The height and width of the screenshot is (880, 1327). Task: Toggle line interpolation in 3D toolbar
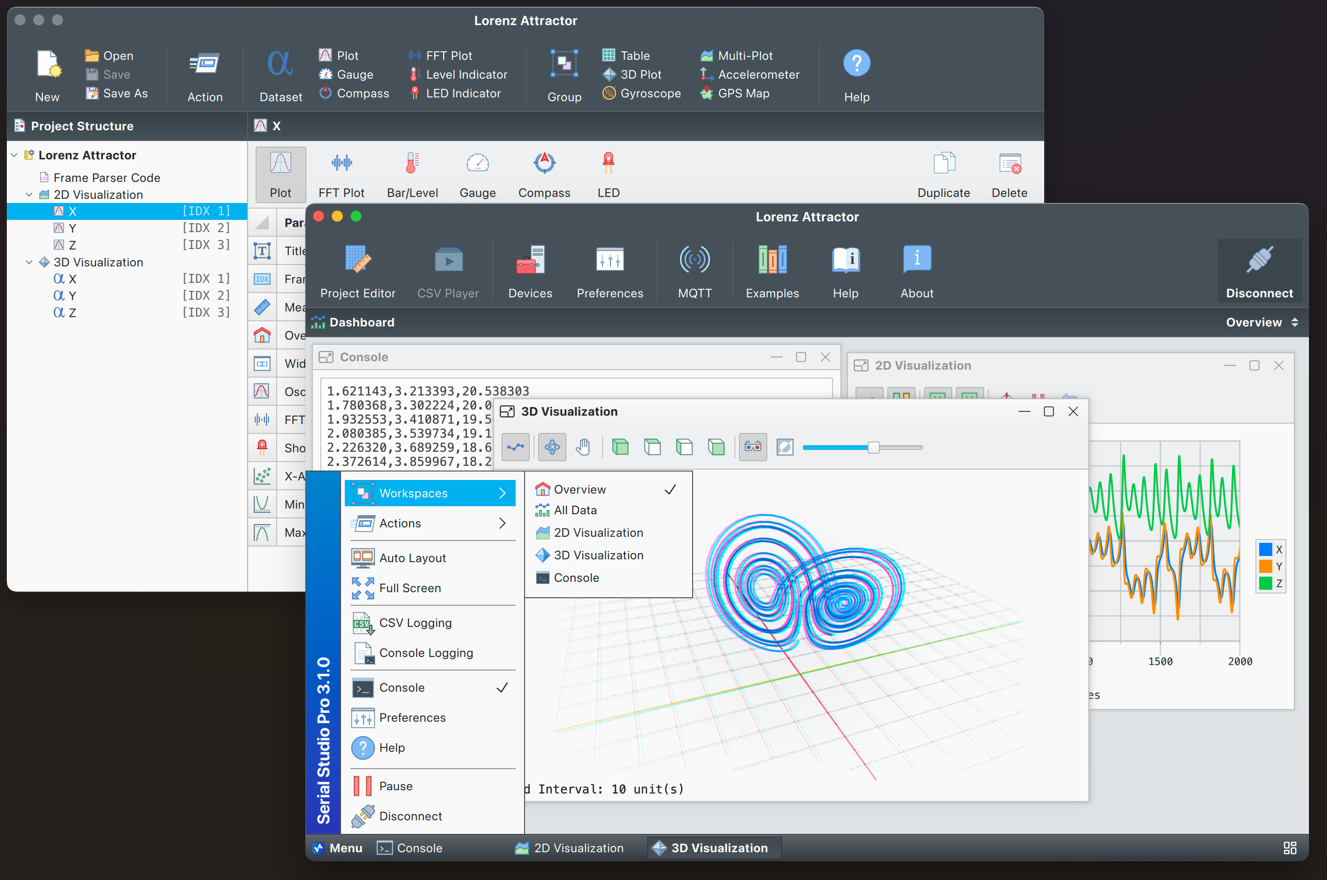pyautogui.click(x=516, y=447)
